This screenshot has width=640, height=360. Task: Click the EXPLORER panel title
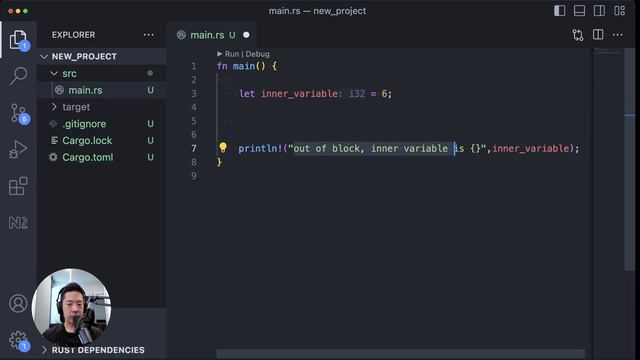coord(73,35)
